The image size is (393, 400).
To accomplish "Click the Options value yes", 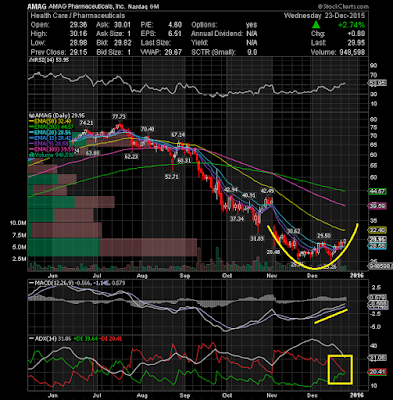I will click(251, 25).
